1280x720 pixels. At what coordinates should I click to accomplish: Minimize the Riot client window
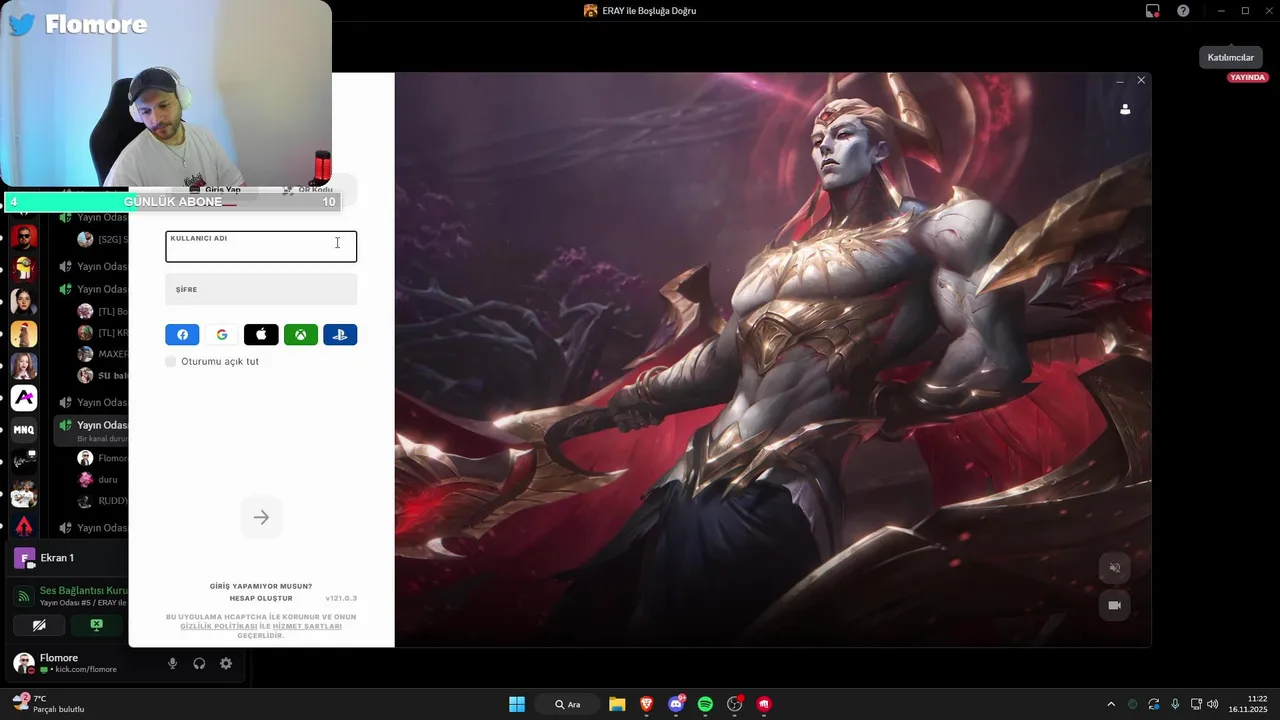point(1120,80)
